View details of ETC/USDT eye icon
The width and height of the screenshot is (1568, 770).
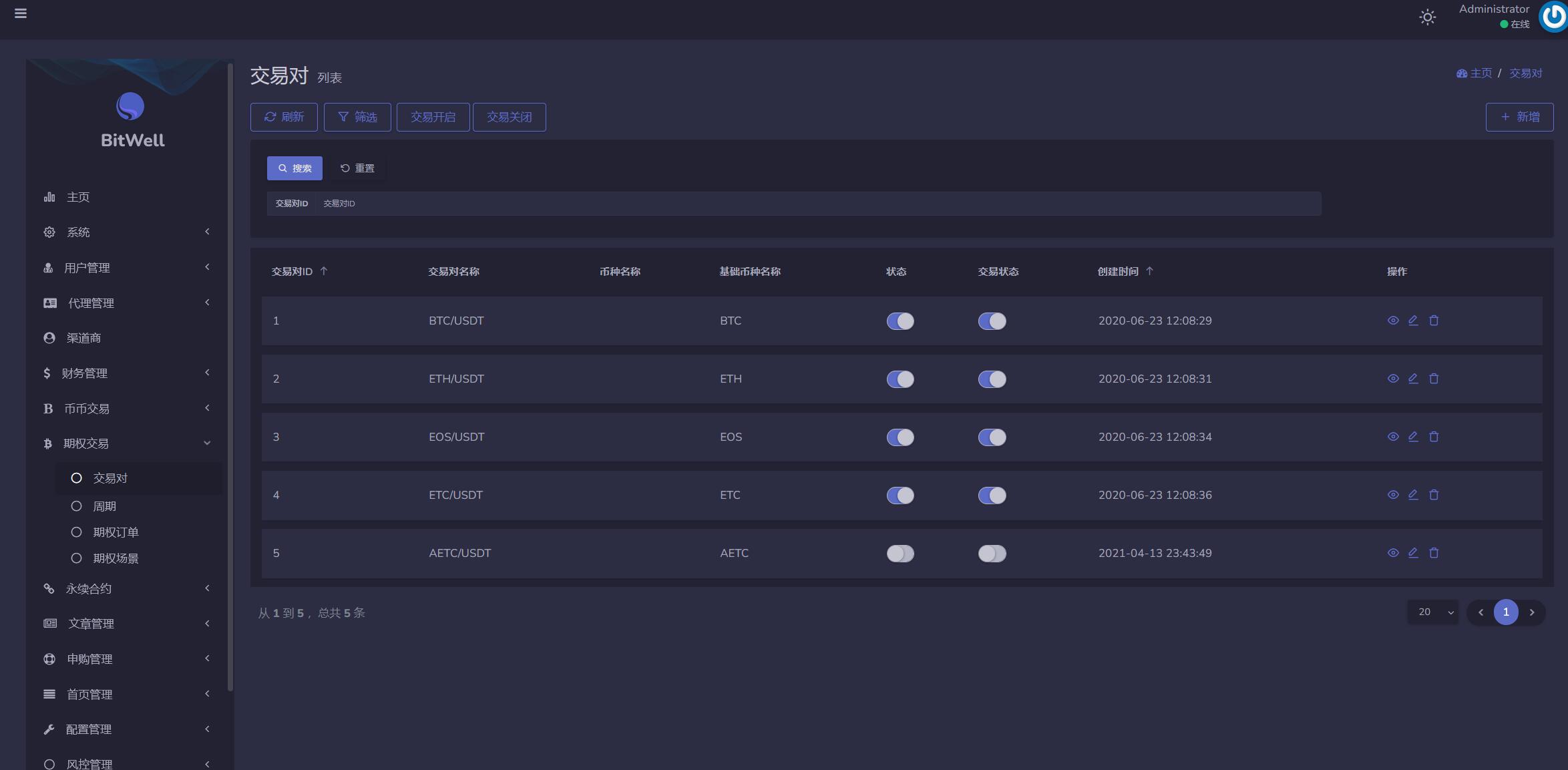(x=1393, y=495)
